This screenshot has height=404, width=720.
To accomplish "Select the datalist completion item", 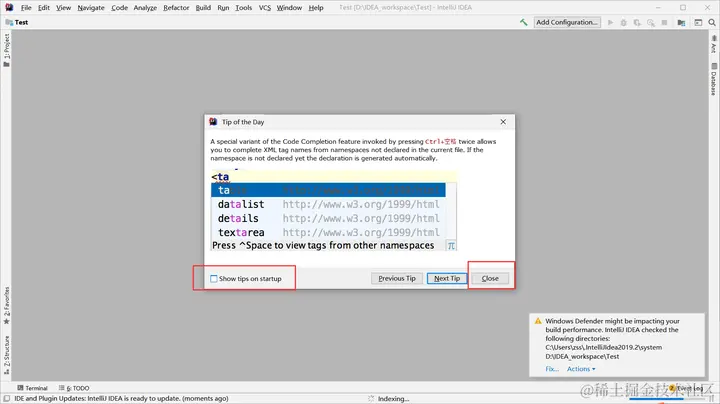I will click(x=328, y=204).
